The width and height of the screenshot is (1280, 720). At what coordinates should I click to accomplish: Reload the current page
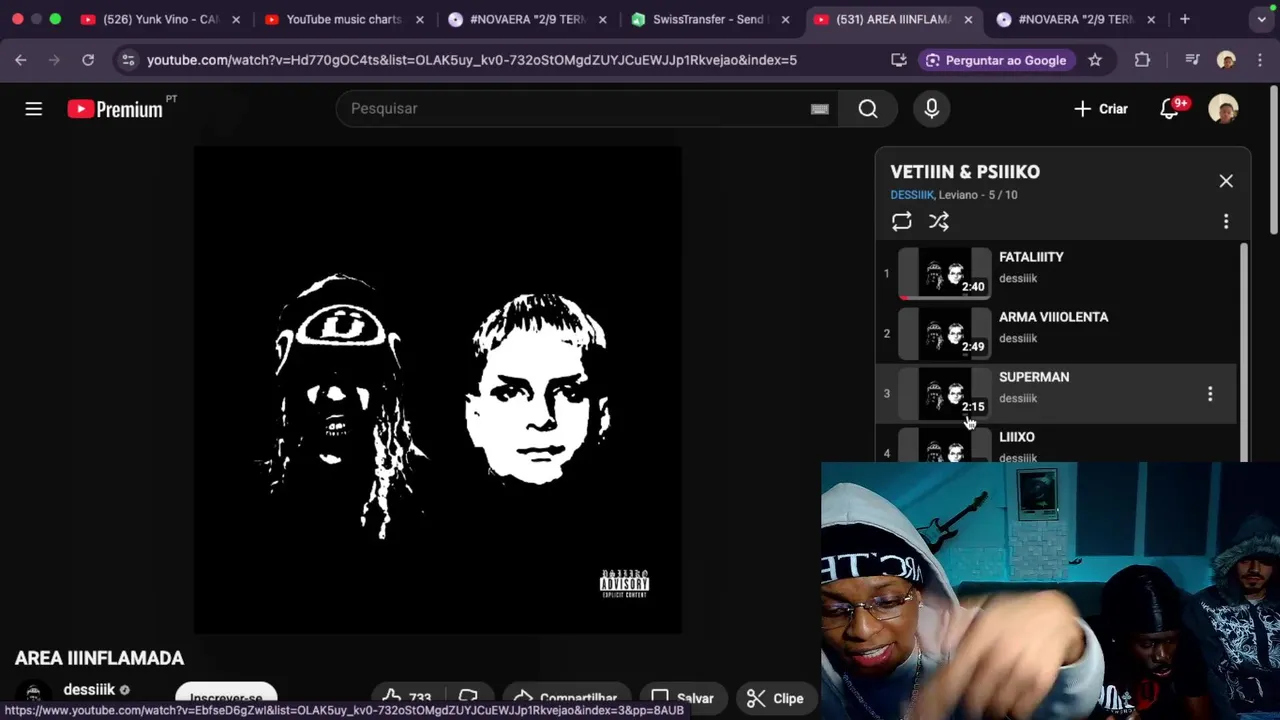pyautogui.click(x=88, y=60)
